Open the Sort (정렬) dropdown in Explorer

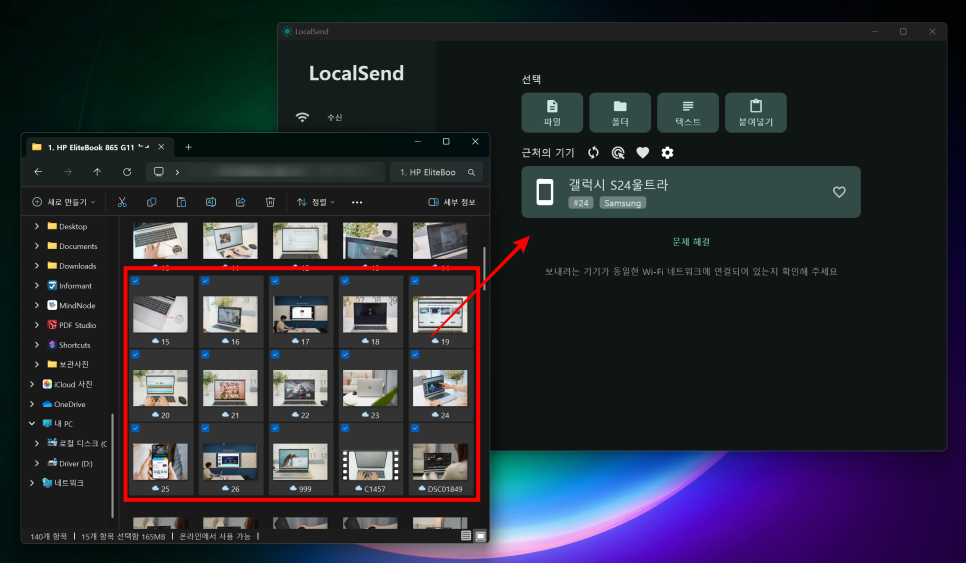315,202
